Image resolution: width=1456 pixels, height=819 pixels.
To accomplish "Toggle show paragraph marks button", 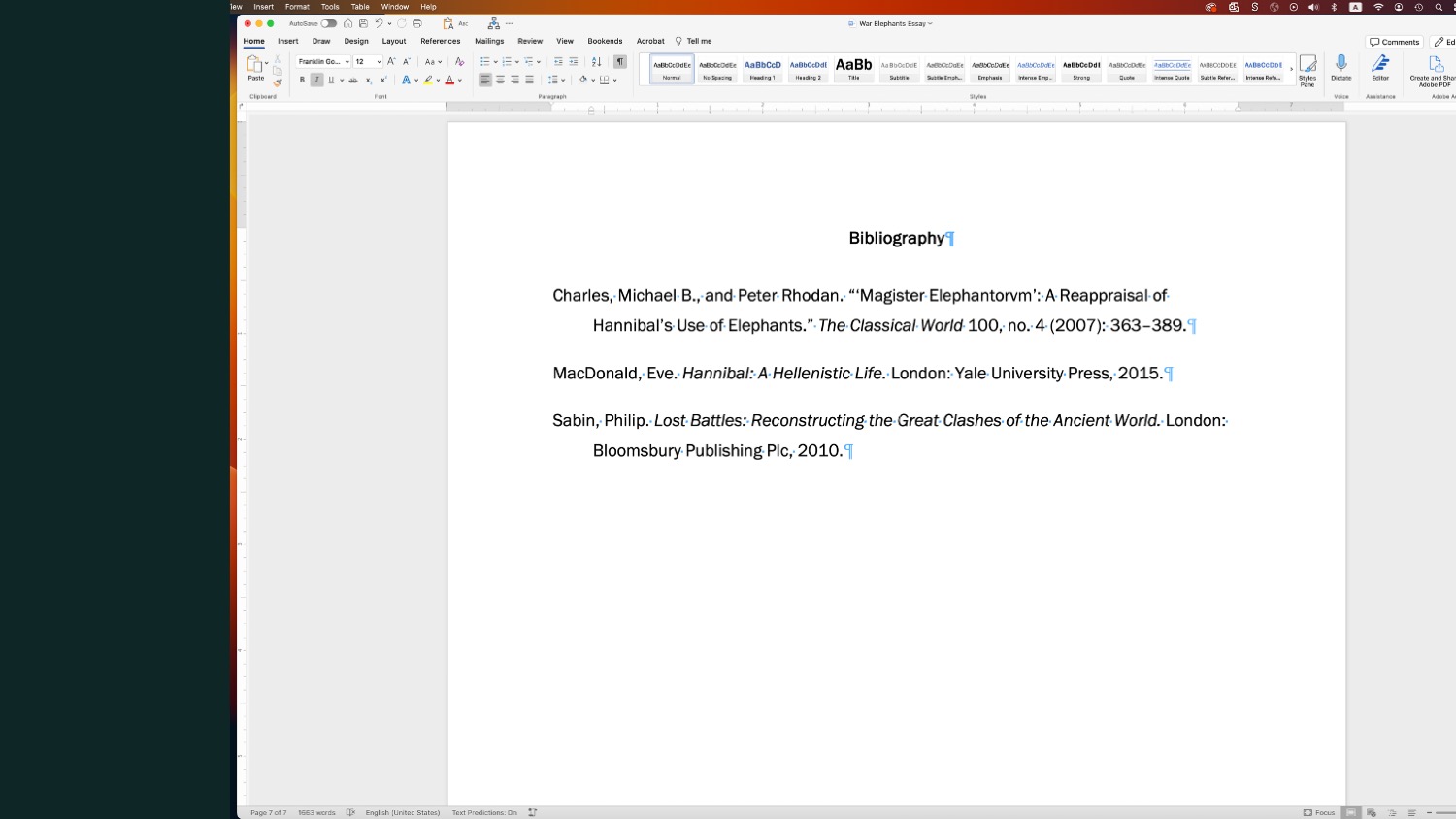I will tap(620, 62).
